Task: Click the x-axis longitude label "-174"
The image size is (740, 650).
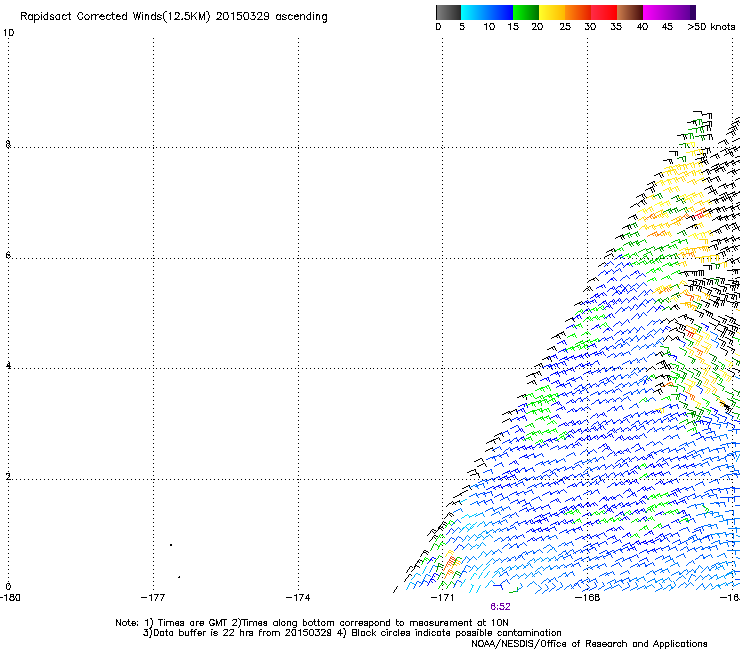Action: 298,598
